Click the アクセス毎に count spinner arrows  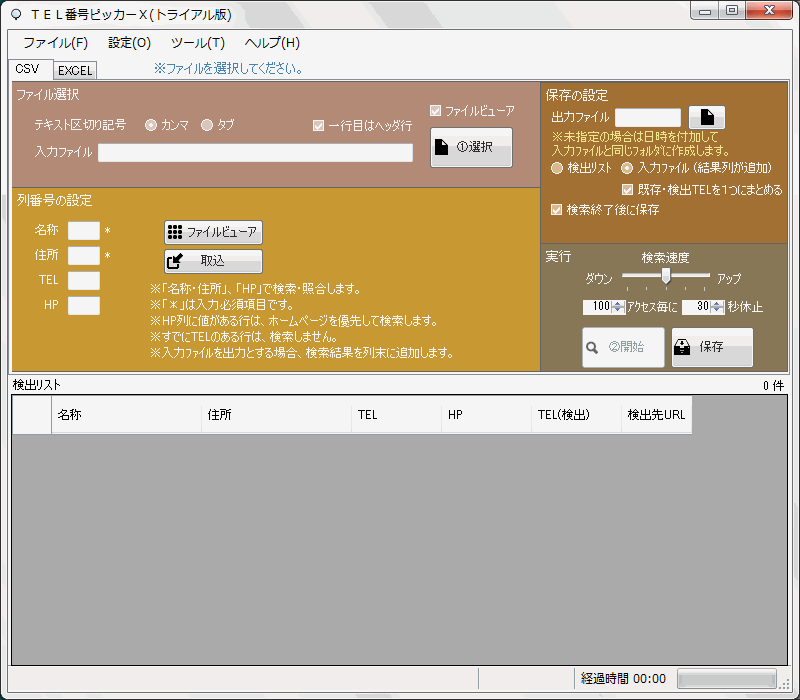[x=618, y=307]
